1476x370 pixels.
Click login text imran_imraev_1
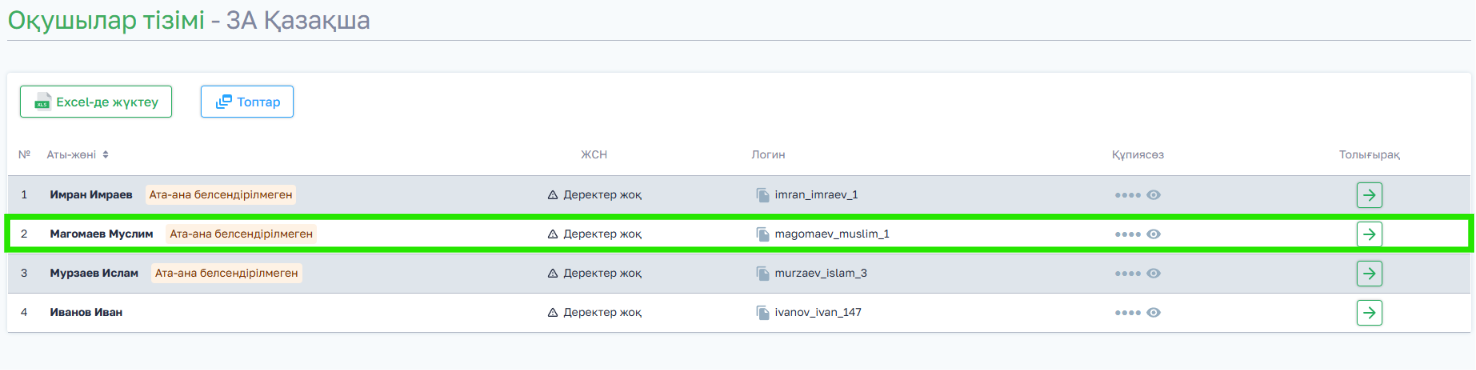coord(816,195)
